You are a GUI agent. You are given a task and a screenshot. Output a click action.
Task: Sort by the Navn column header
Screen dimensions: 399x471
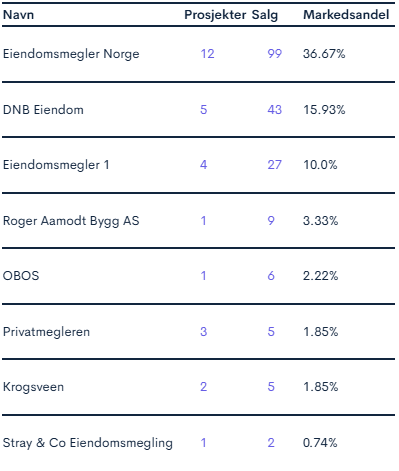click(x=19, y=15)
